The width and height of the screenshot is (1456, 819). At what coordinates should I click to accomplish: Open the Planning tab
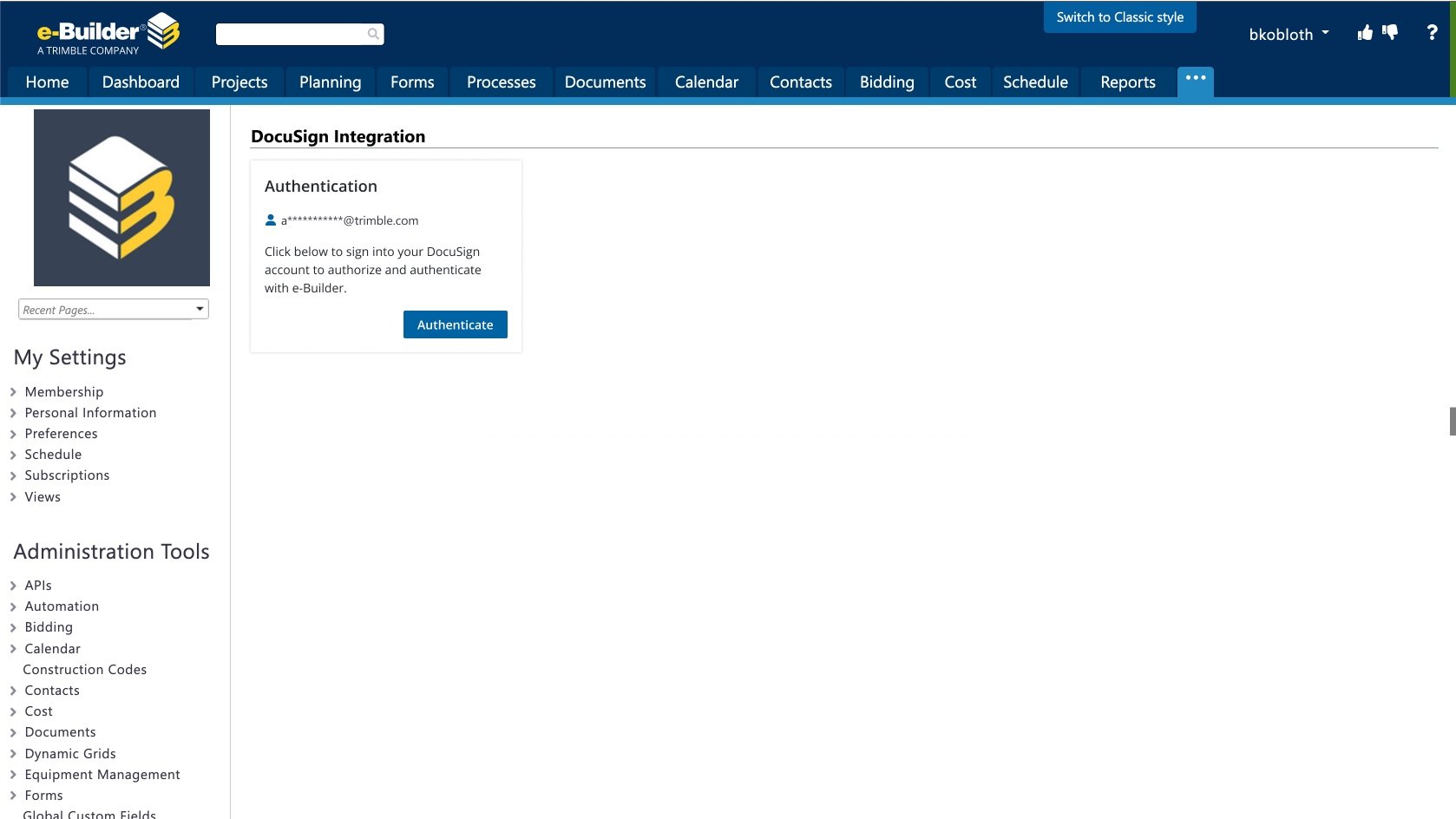pyautogui.click(x=330, y=82)
